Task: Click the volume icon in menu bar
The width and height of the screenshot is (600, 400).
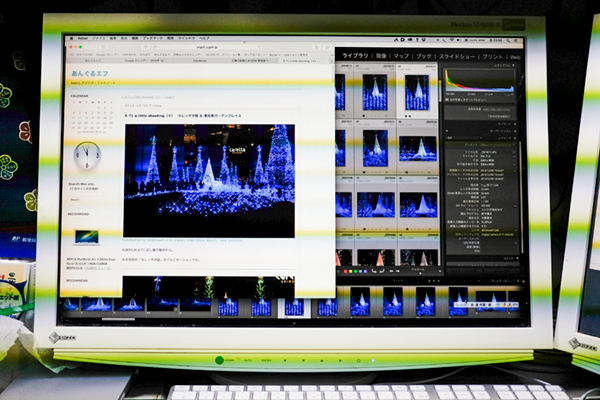Action: (458, 40)
